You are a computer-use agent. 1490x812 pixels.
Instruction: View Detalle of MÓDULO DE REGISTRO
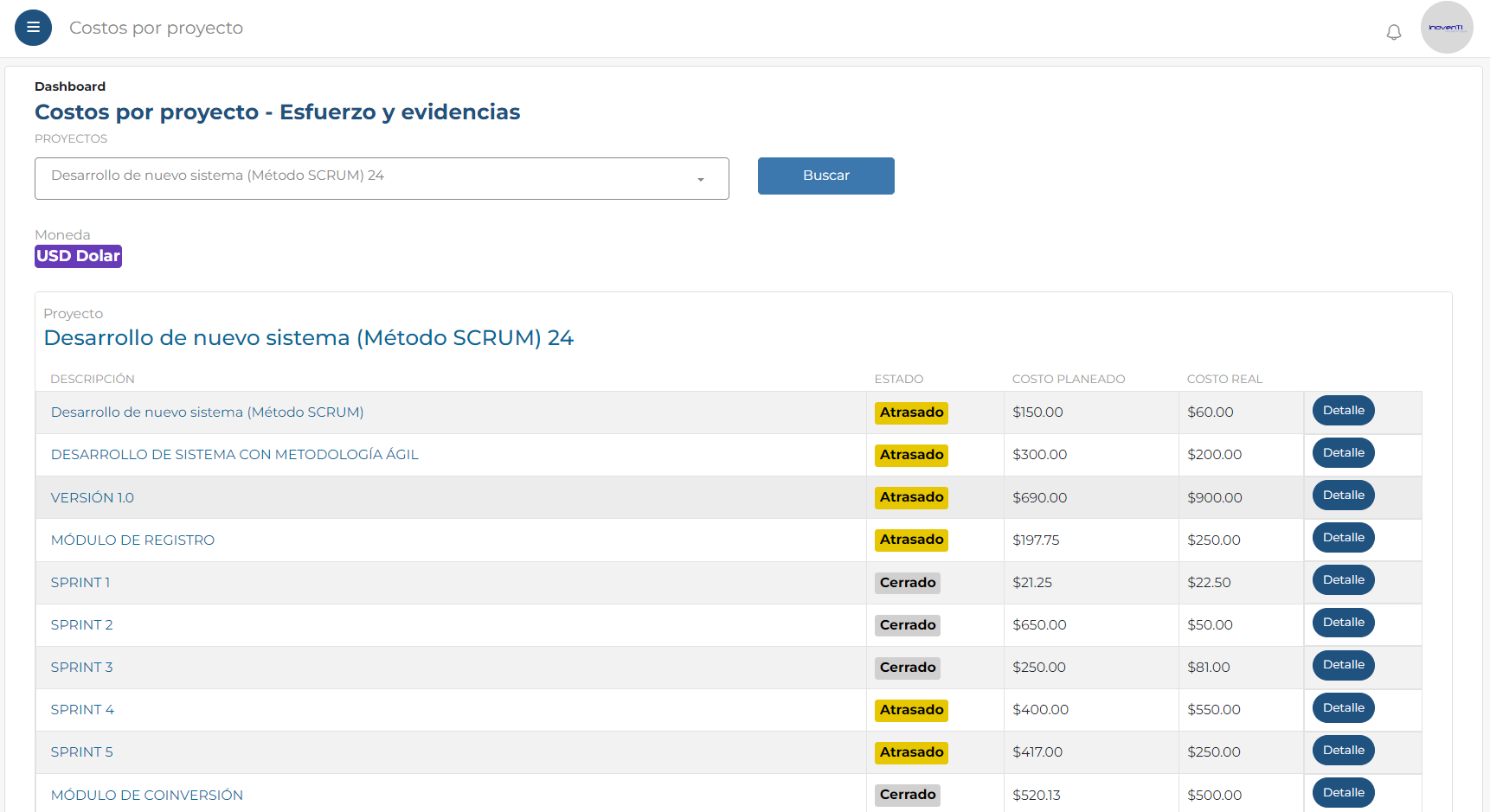(x=1343, y=538)
